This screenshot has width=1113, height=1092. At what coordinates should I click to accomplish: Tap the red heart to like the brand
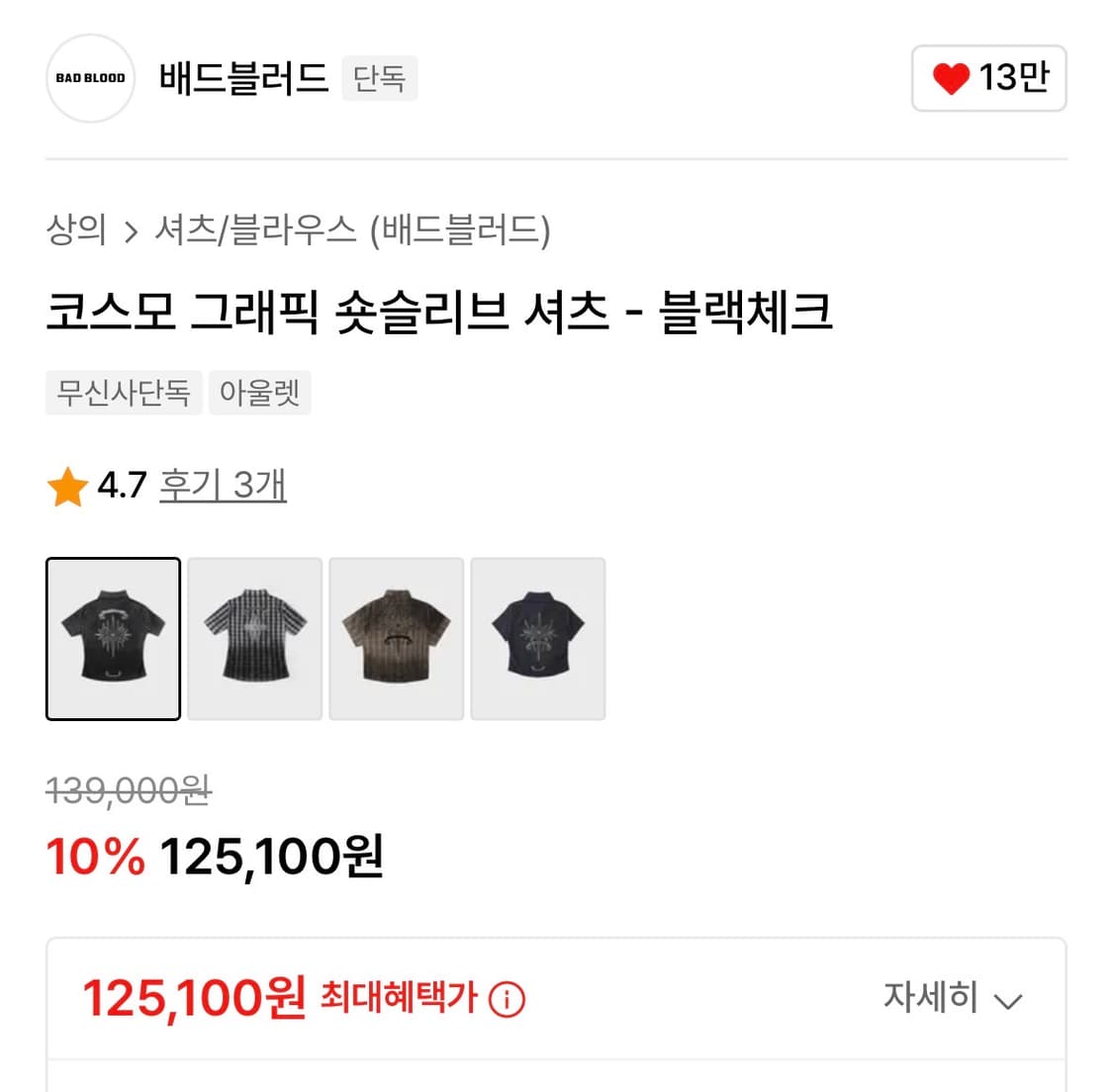951,77
